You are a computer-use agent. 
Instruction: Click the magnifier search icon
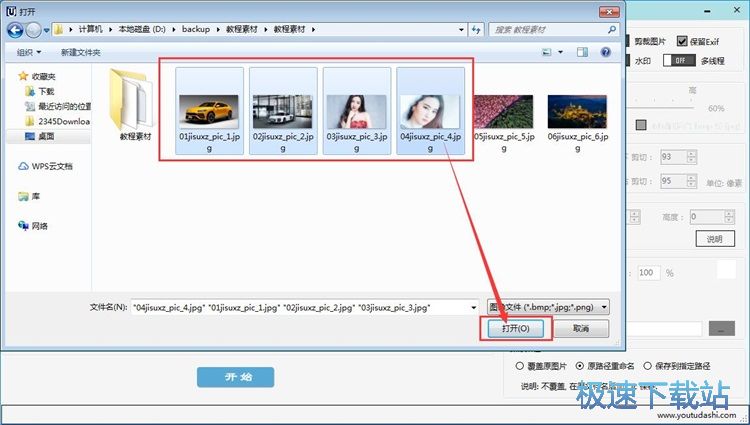coord(612,30)
